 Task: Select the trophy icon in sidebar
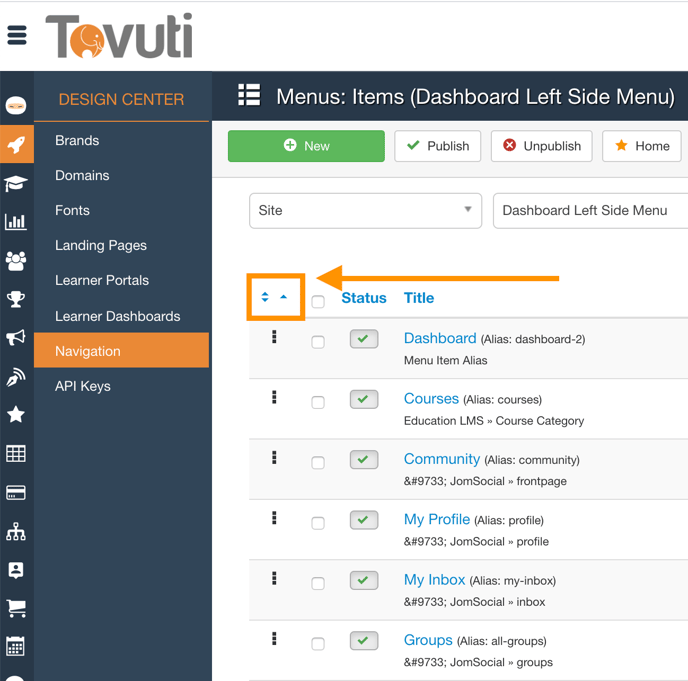[x=16, y=299]
